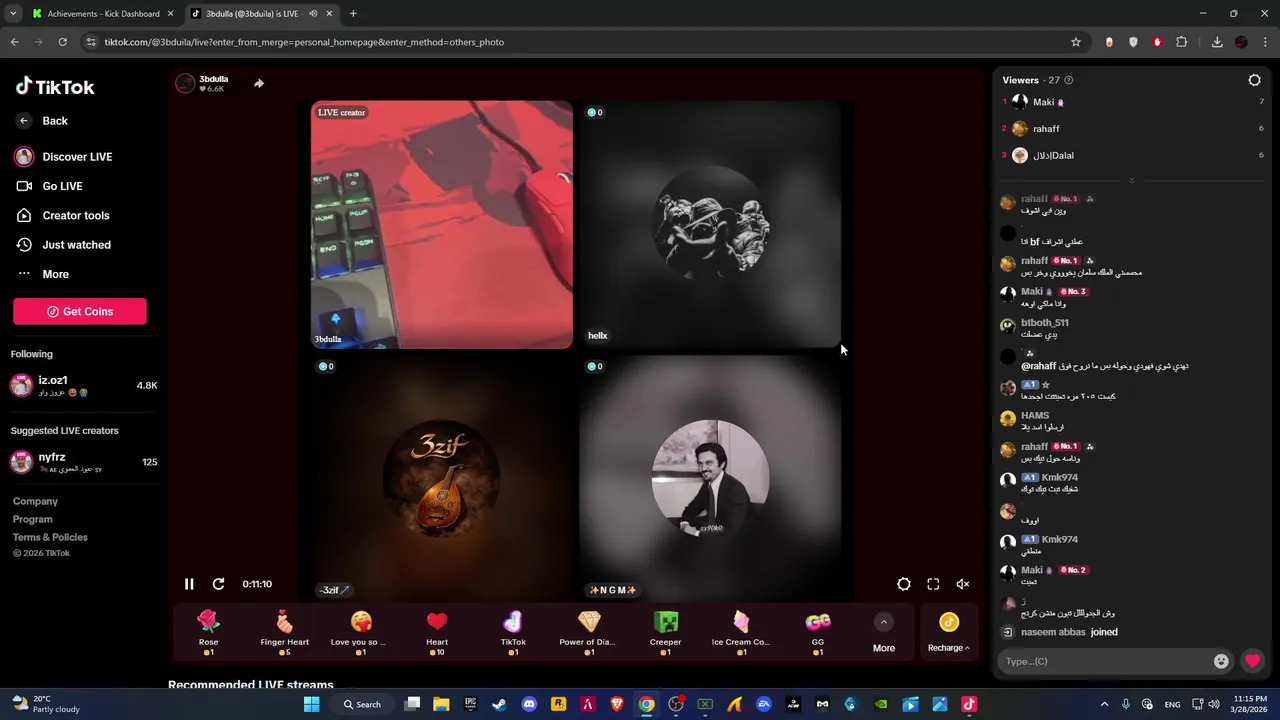Send a Heart gift
1280x720 pixels.
click(x=437, y=633)
